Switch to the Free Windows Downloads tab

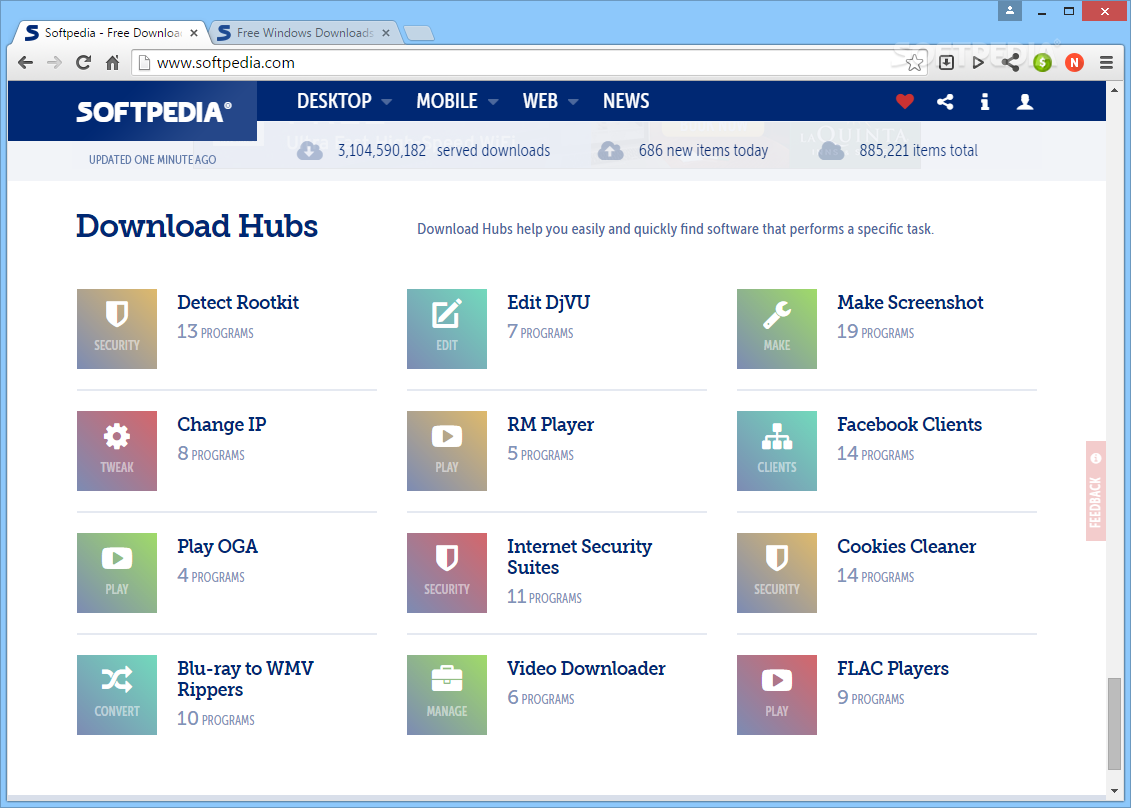click(x=304, y=32)
